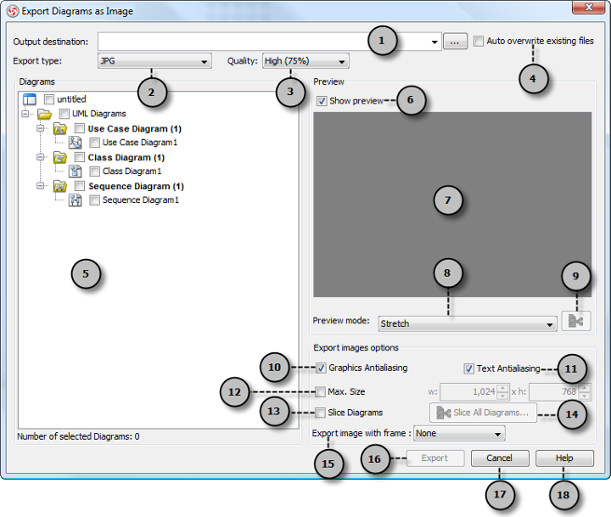Screen dimensions: 611x517
Task: Click the Export button
Action: (435, 458)
